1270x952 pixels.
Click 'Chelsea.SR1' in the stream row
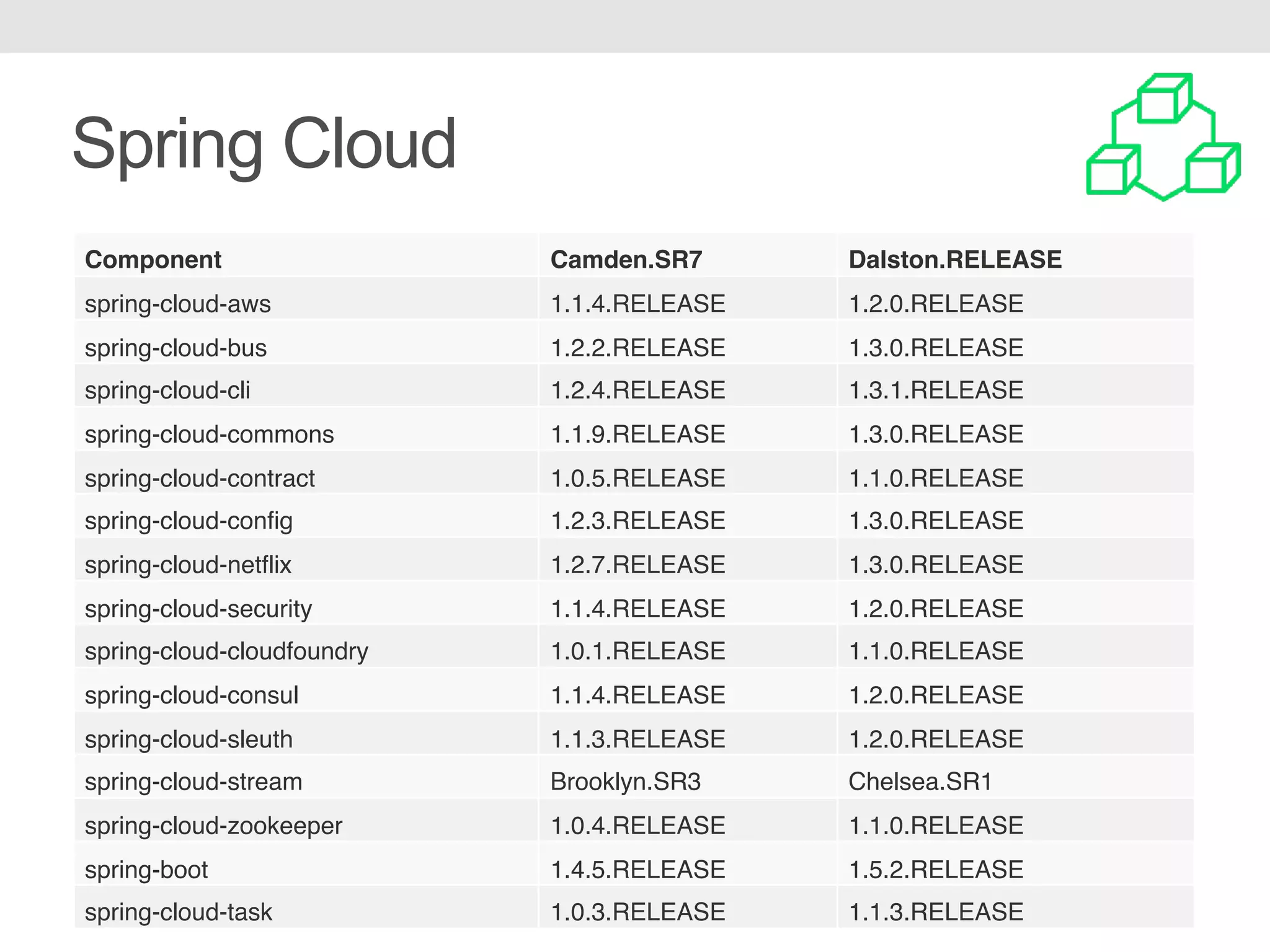point(920,782)
